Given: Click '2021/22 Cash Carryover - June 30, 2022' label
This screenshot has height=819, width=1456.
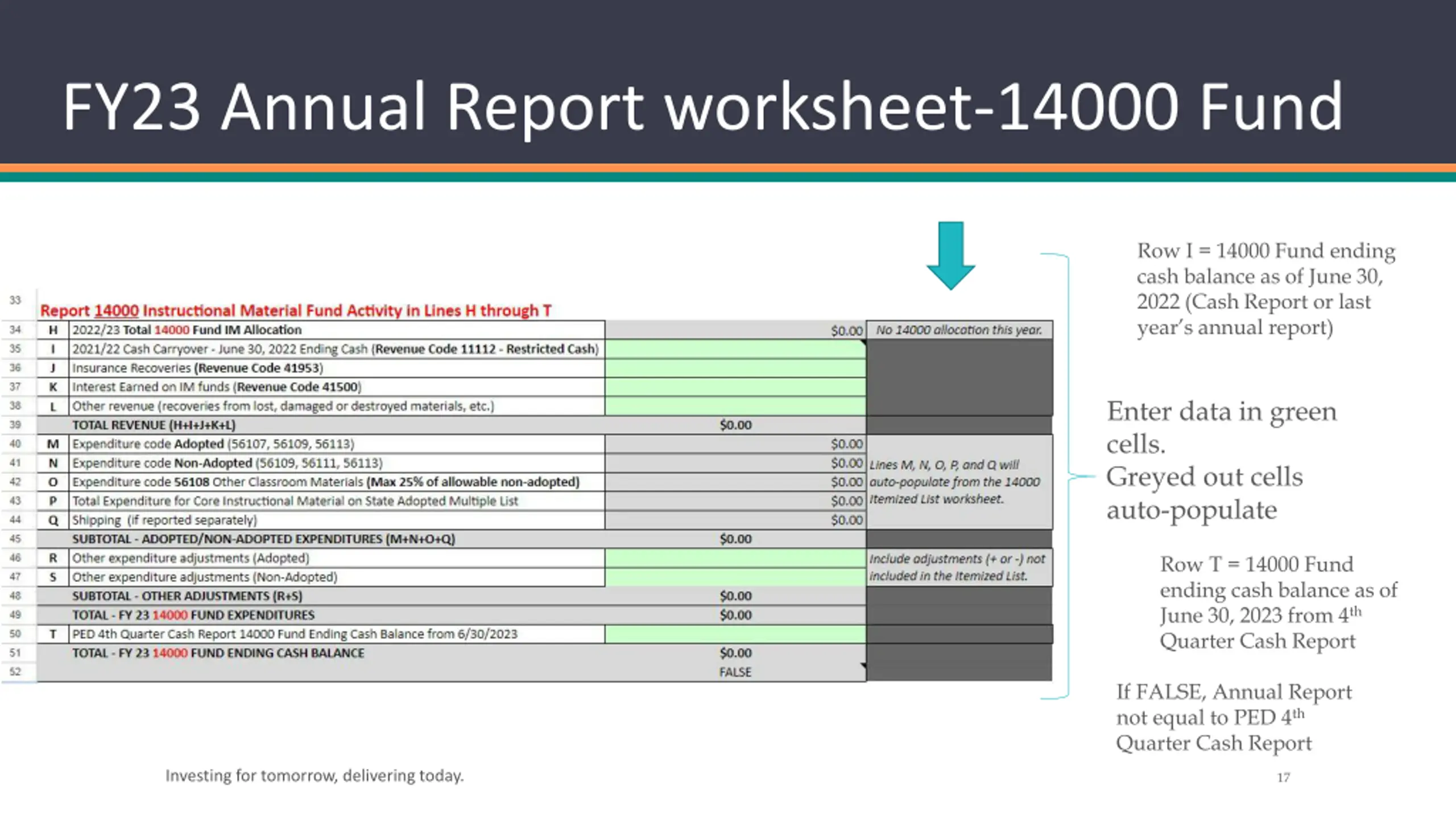Looking at the screenshot, I should pyautogui.click(x=336, y=349).
